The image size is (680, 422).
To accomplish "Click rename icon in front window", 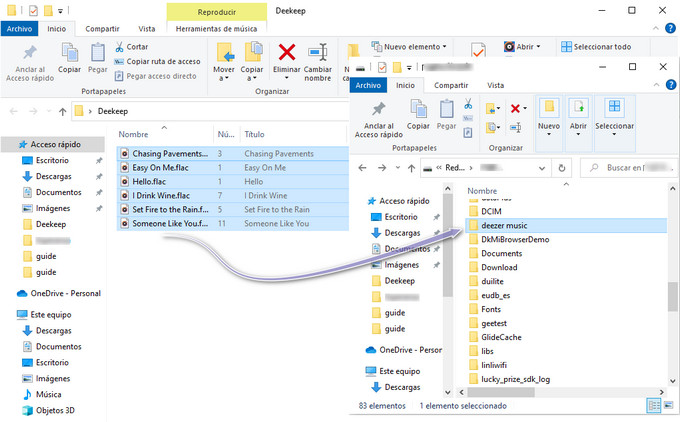I will [x=516, y=127].
